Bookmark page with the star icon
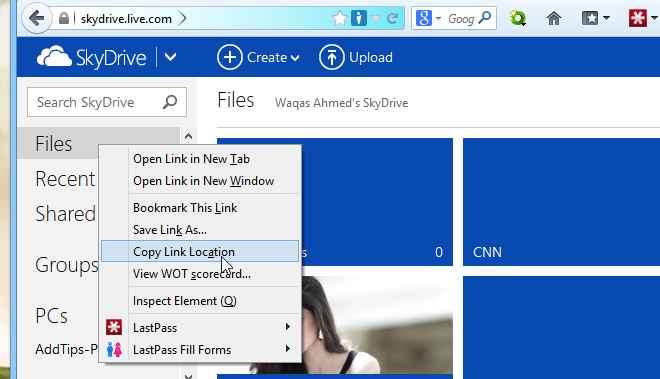The height and width of the screenshot is (379, 660). 339,19
